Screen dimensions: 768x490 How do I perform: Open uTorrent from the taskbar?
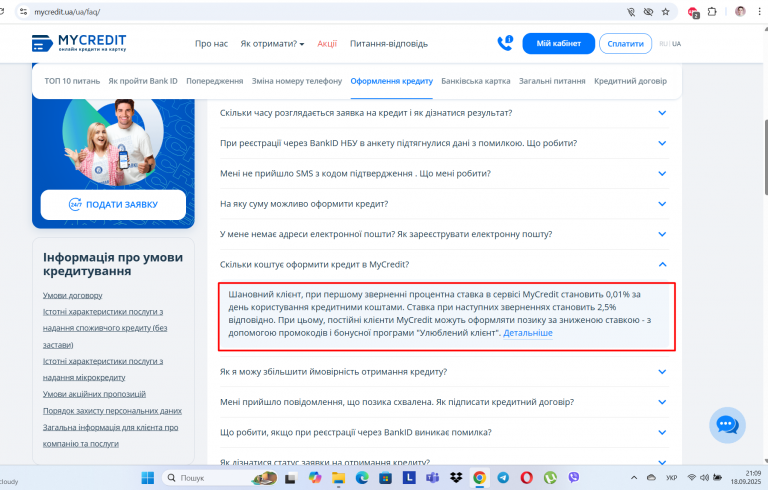[550, 477]
